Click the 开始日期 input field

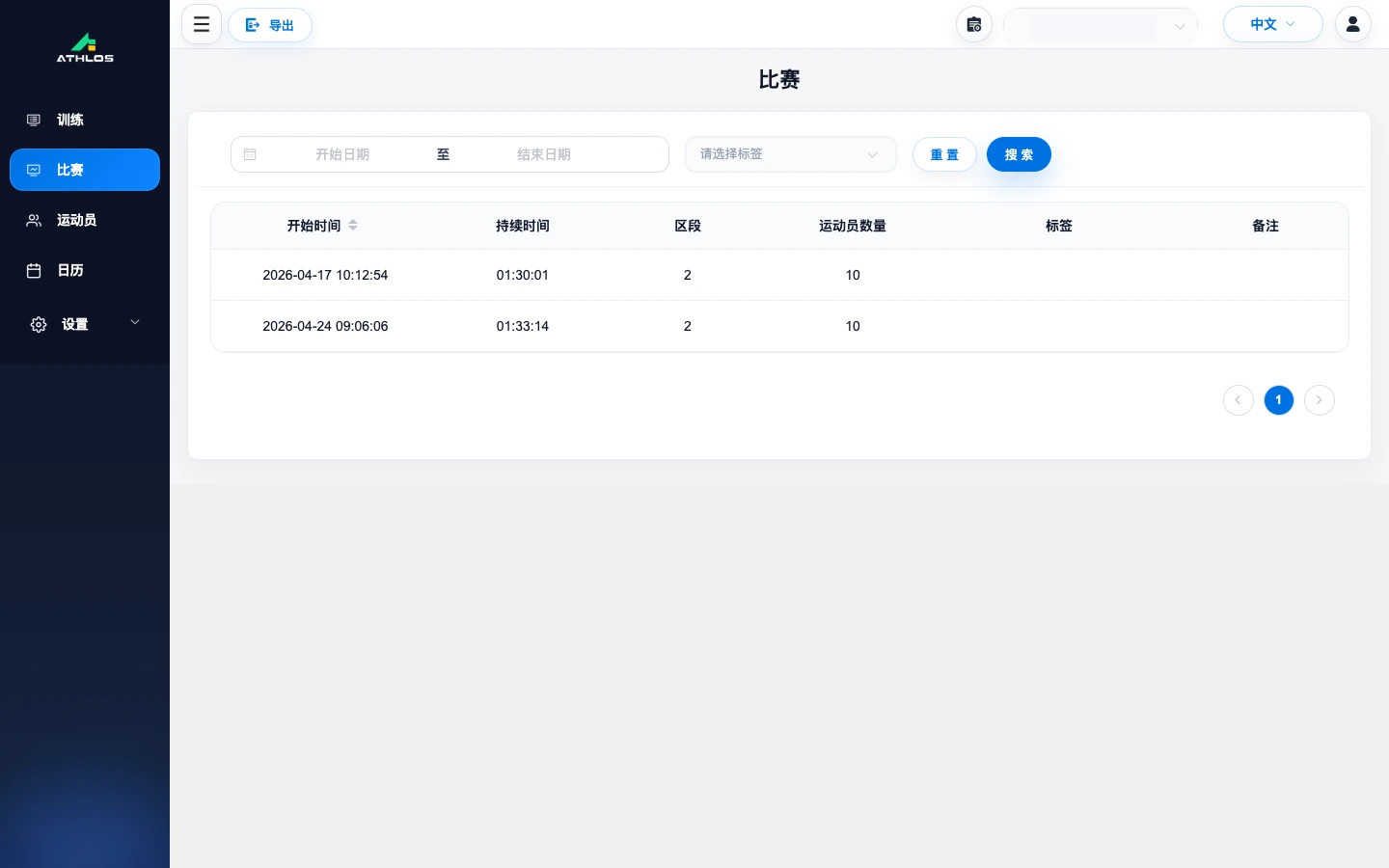coord(342,154)
